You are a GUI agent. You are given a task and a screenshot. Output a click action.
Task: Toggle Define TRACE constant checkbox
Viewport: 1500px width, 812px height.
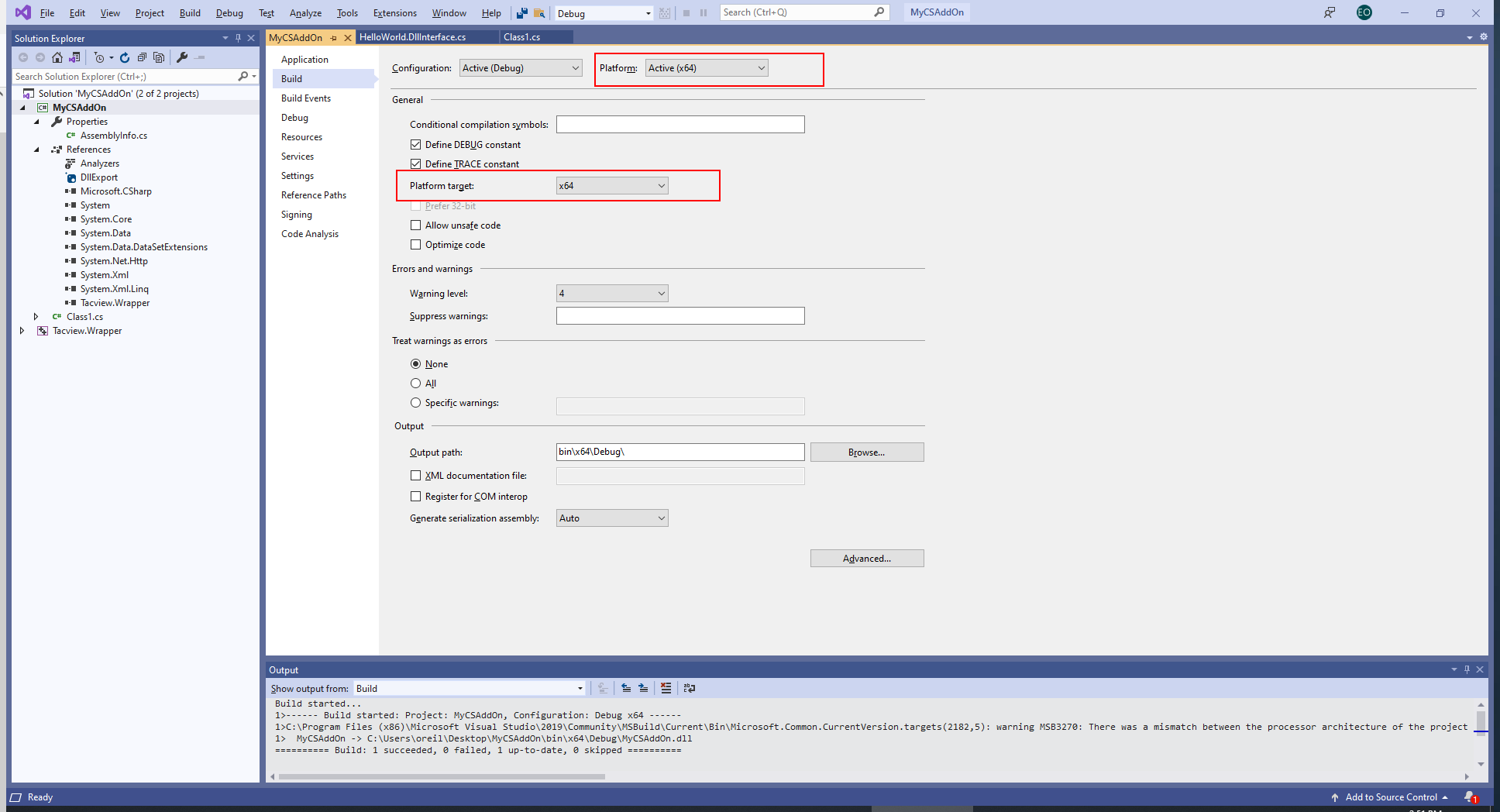(415, 164)
